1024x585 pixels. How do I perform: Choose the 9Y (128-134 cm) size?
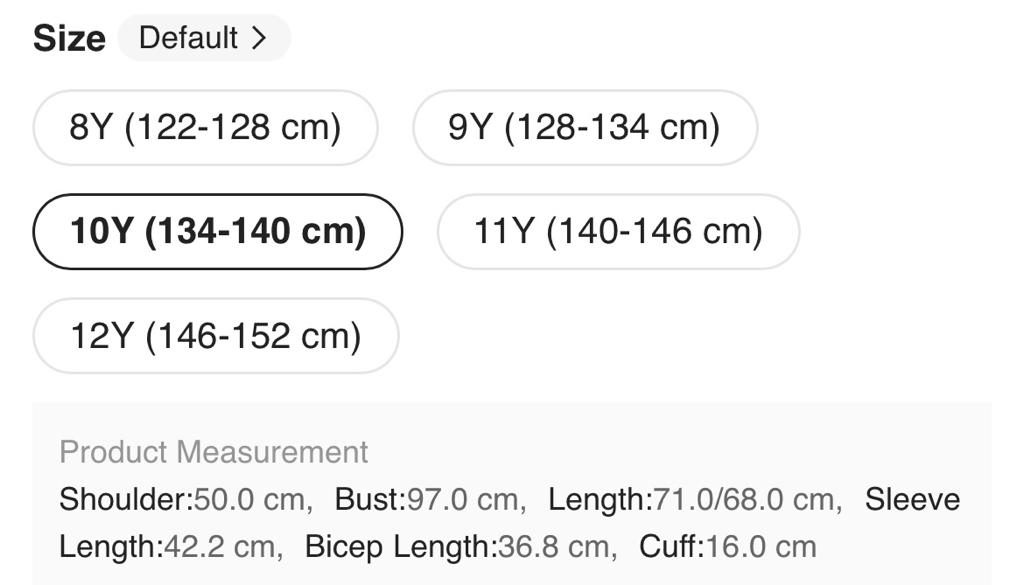(585, 128)
